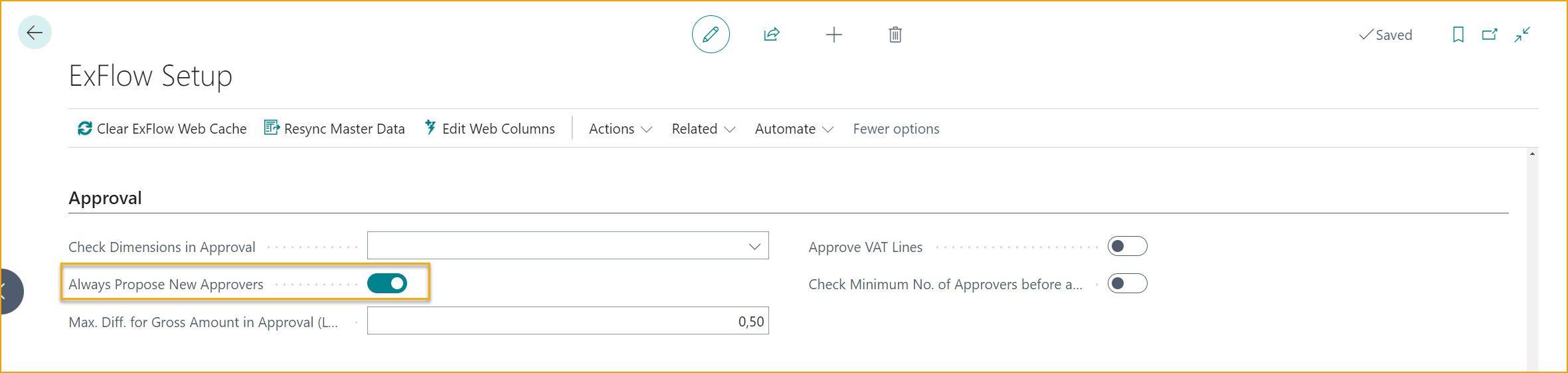This screenshot has width=1568, height=373.
Task: Click the scrollbar up arrow
Action: (x=1532, y=154)
